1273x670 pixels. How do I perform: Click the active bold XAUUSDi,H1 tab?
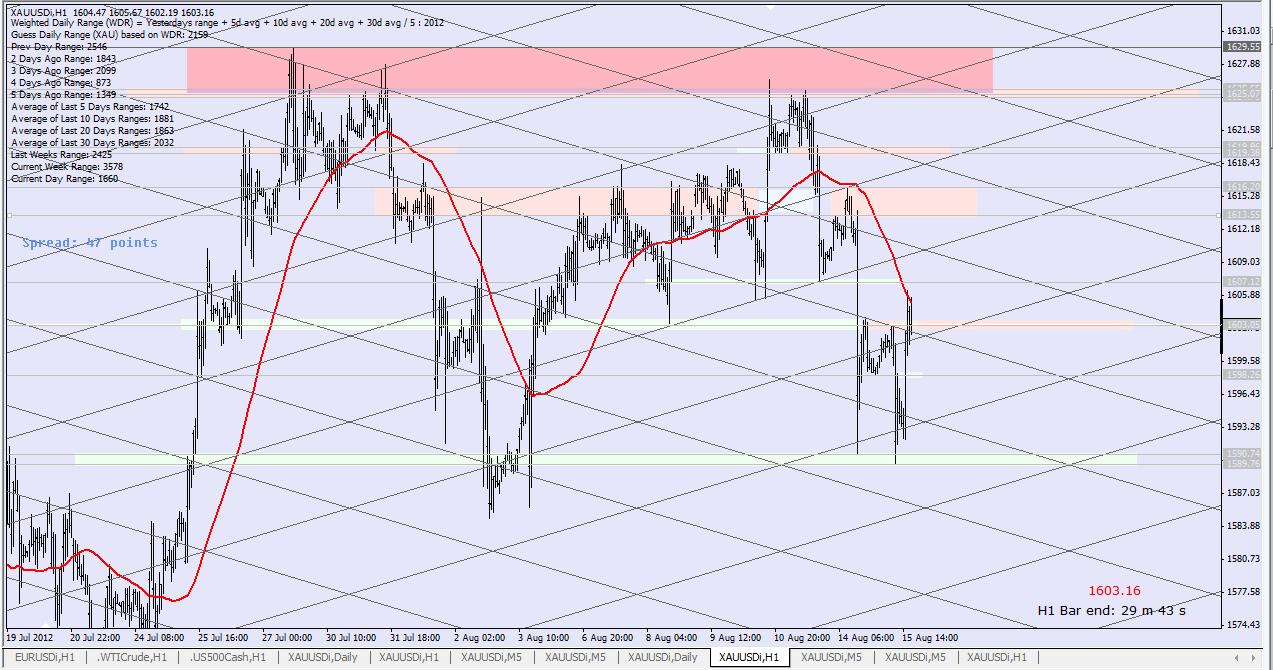749,658
